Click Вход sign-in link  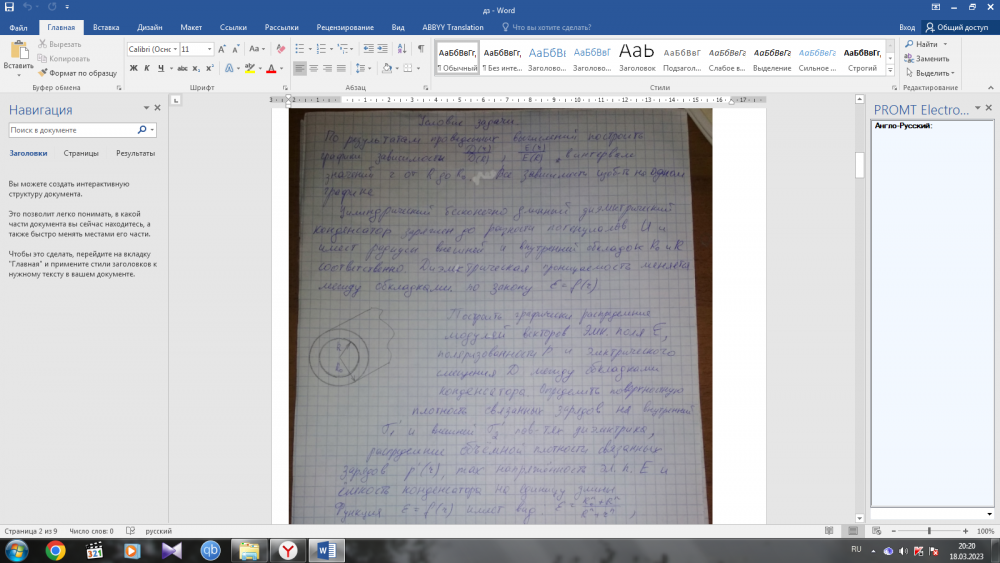coord(907,27)
